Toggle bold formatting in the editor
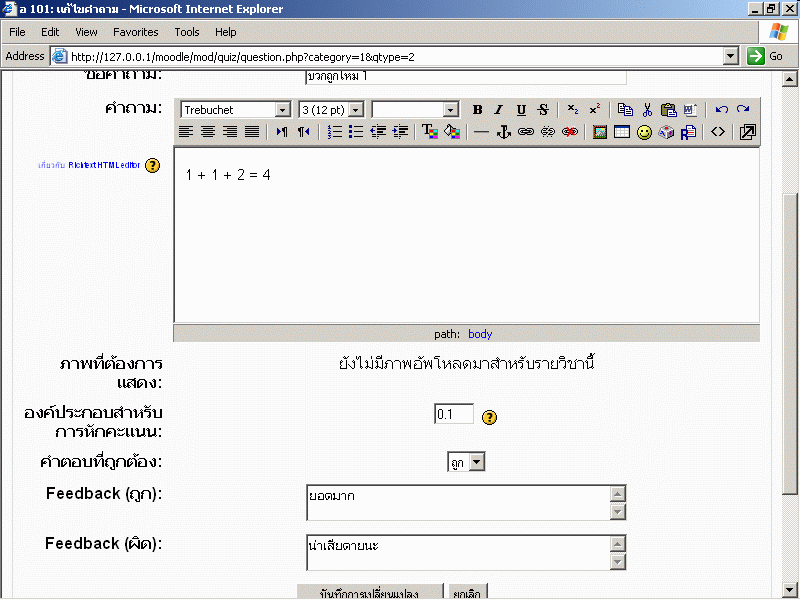Image resolution: width=800 pixels, height=600 pixels. (477, 110)
